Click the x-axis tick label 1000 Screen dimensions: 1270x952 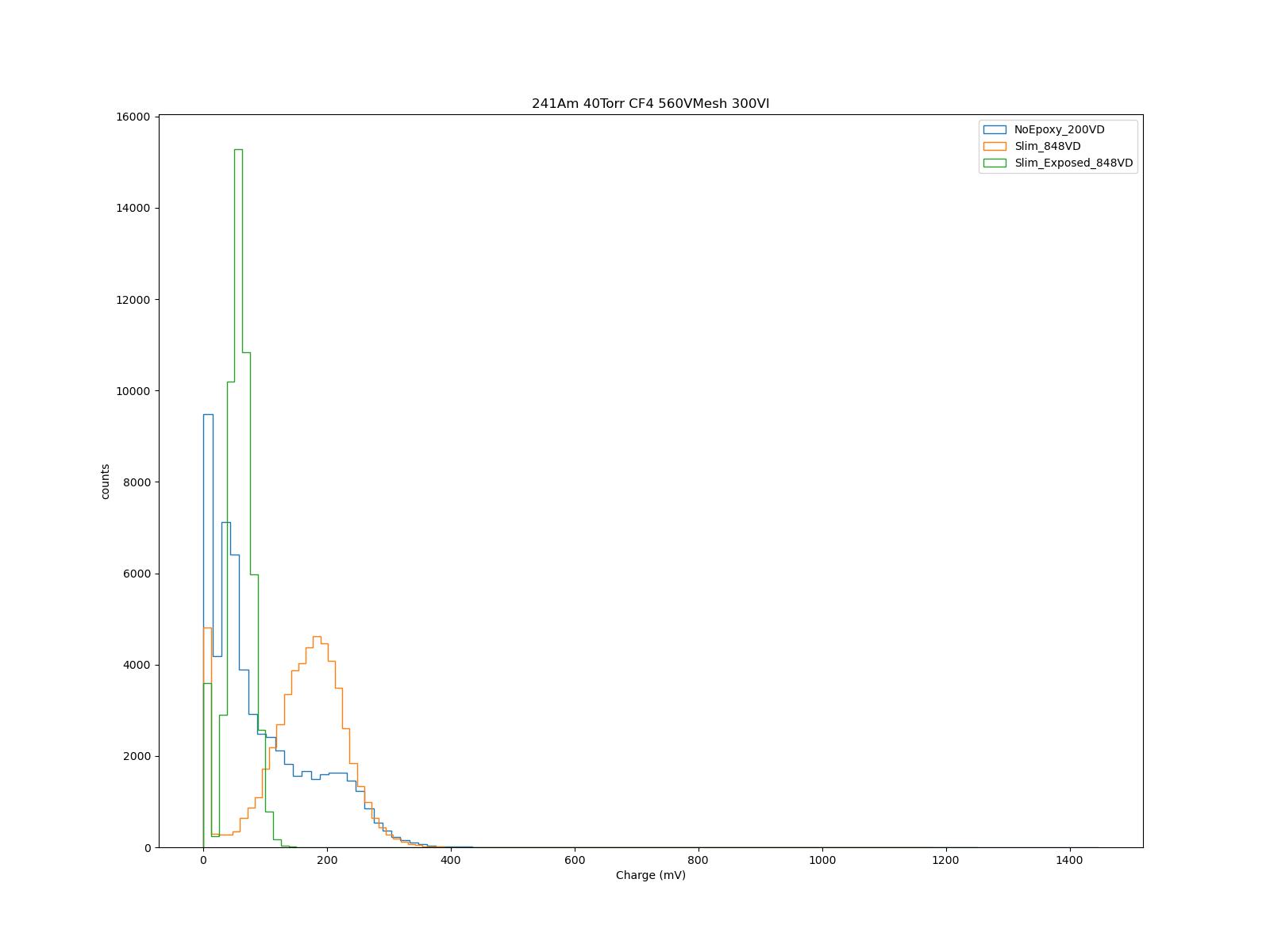pos(822,860)
